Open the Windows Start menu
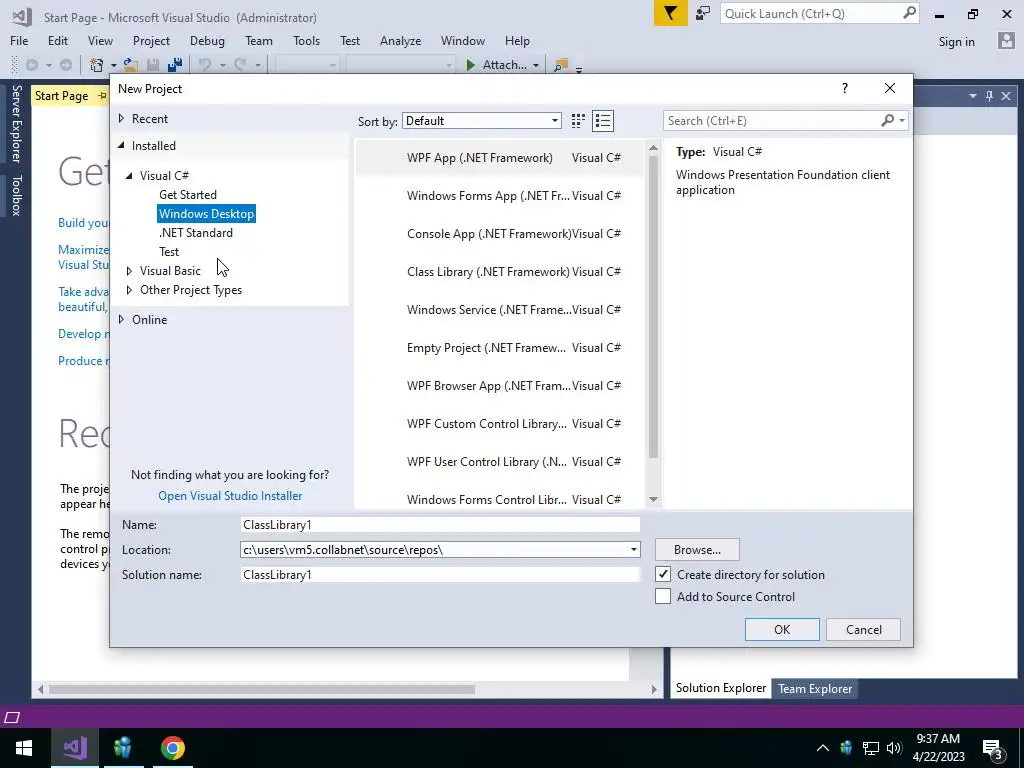Image resolution: width=1024 pixels, height=768 pixels. click(x=24, y=748)
